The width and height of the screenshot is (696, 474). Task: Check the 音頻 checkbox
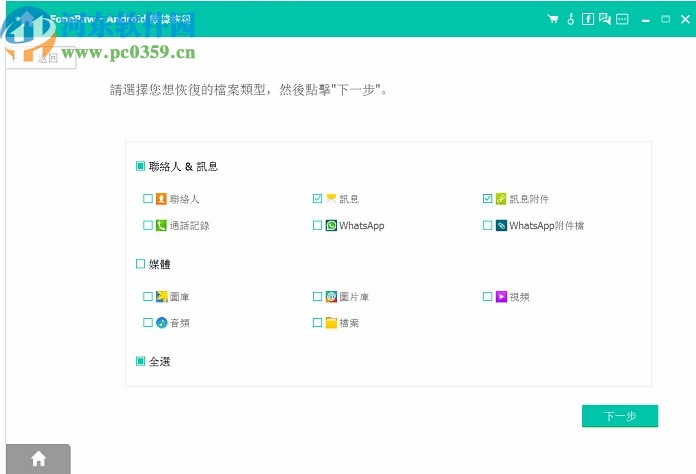click(148, 323)
